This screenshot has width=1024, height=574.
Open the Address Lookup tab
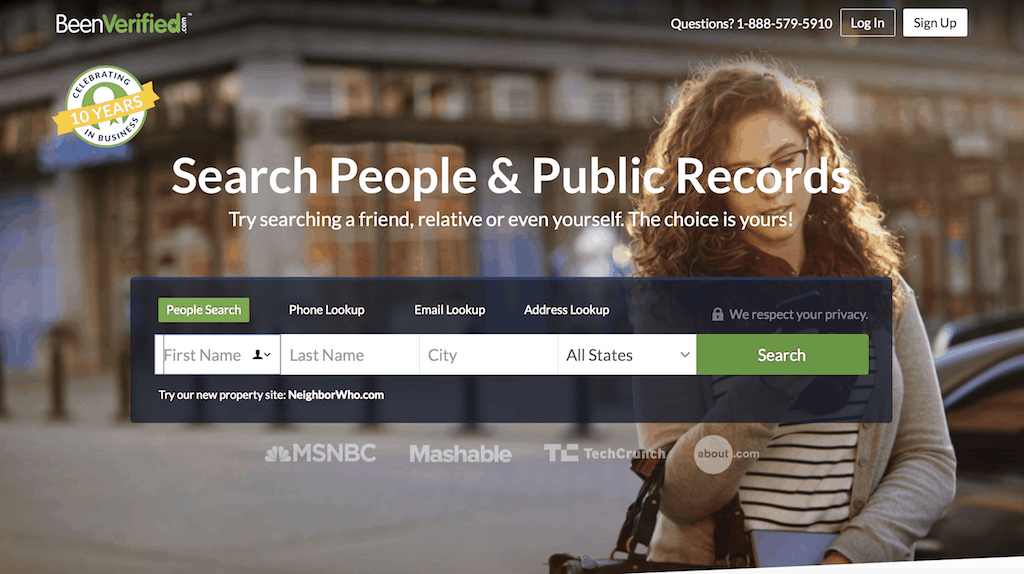tap(566, 310)
